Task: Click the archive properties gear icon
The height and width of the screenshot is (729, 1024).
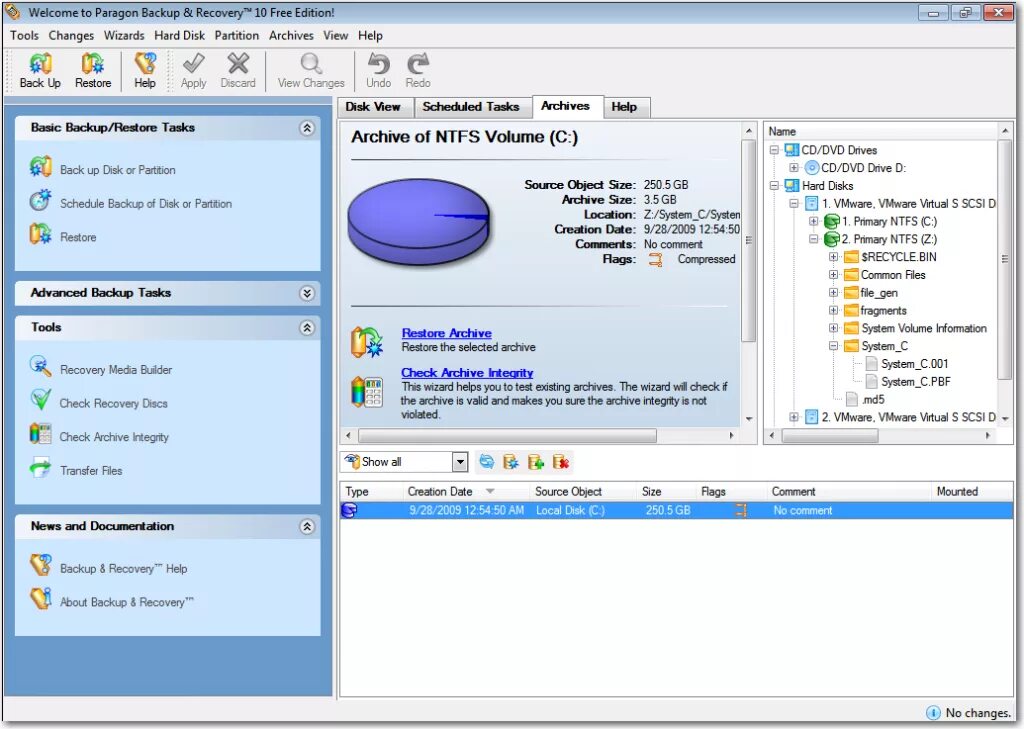Action: [x=511, y=462]
